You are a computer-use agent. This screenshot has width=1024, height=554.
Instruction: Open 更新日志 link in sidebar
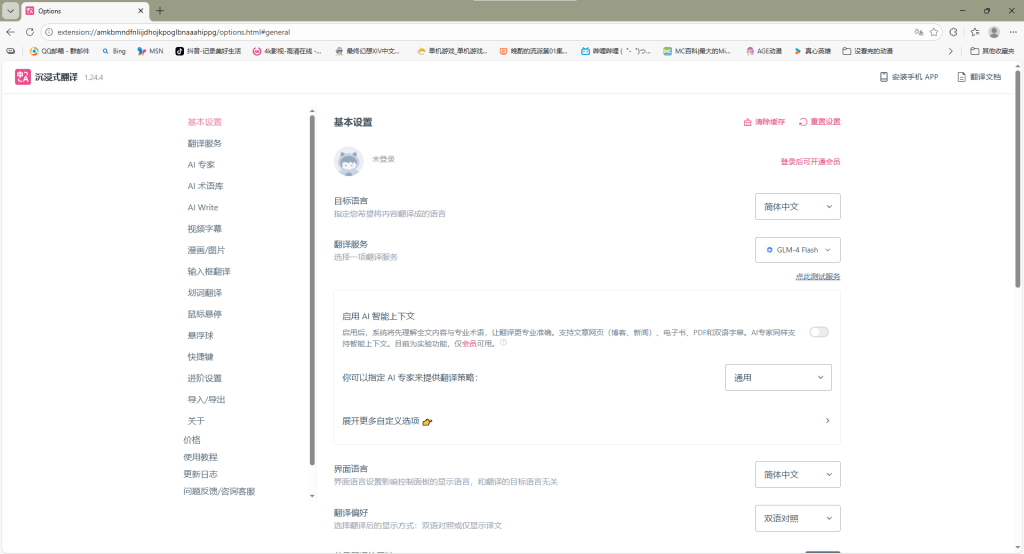click(200, 474)
